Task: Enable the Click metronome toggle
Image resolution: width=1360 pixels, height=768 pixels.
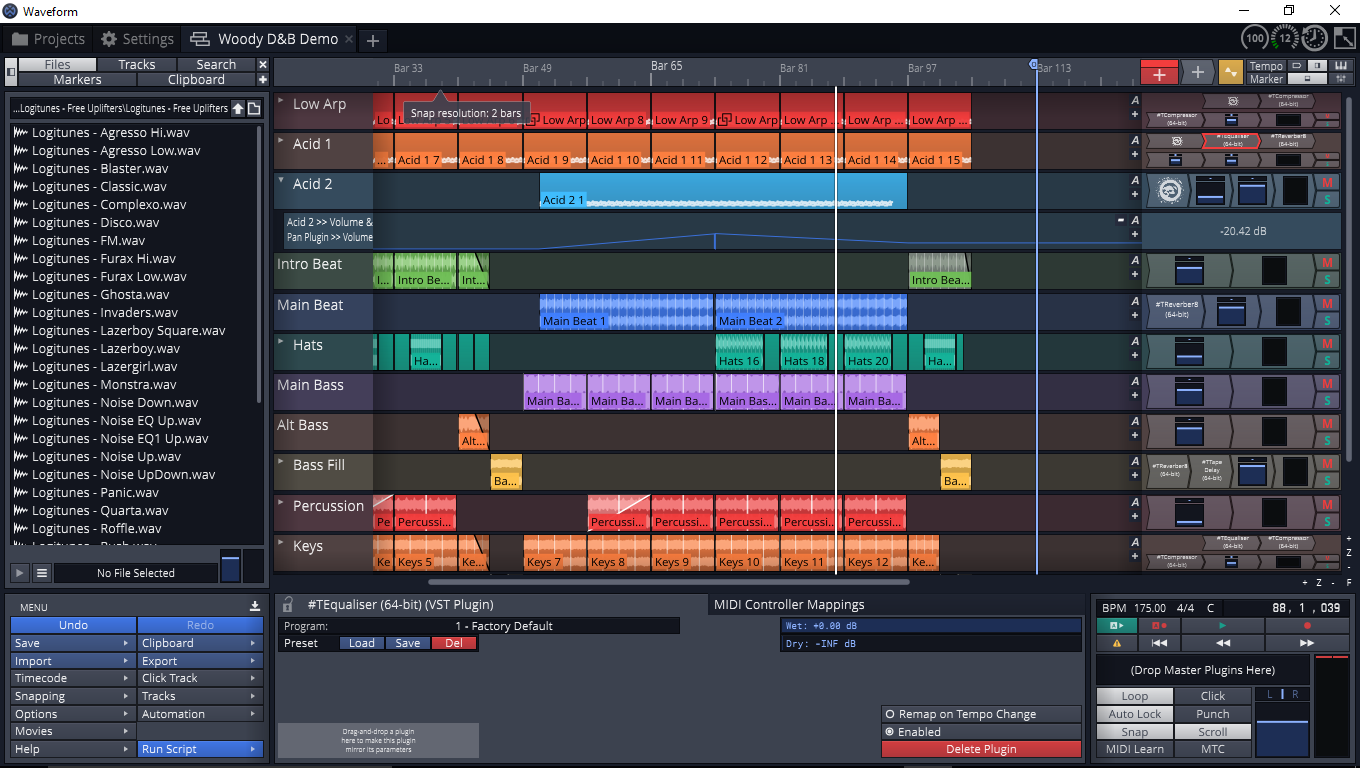Action: 1212,695
